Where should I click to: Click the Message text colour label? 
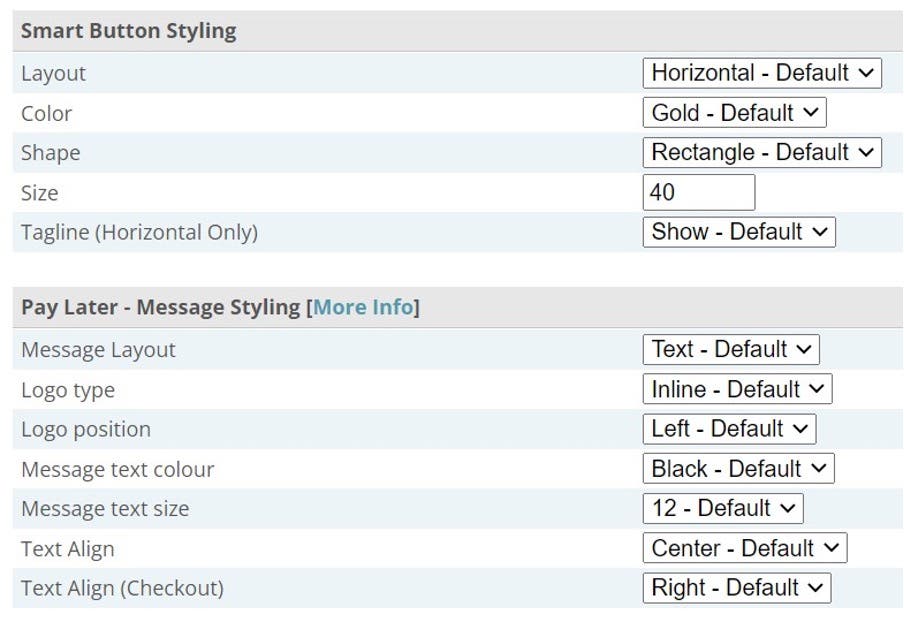click(118, 469)
